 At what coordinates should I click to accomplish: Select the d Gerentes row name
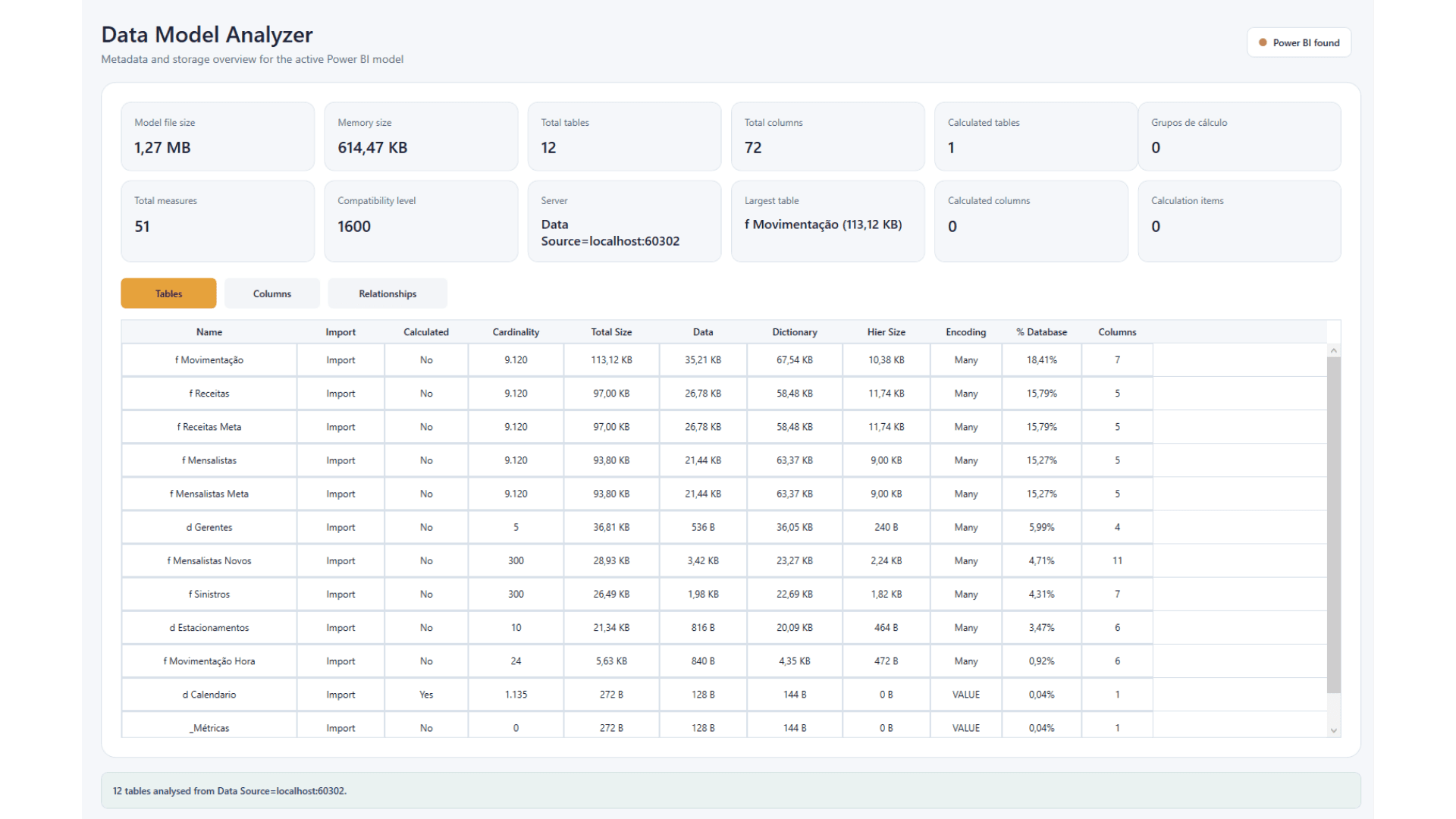pyautogui.click(x=209, y=527)
